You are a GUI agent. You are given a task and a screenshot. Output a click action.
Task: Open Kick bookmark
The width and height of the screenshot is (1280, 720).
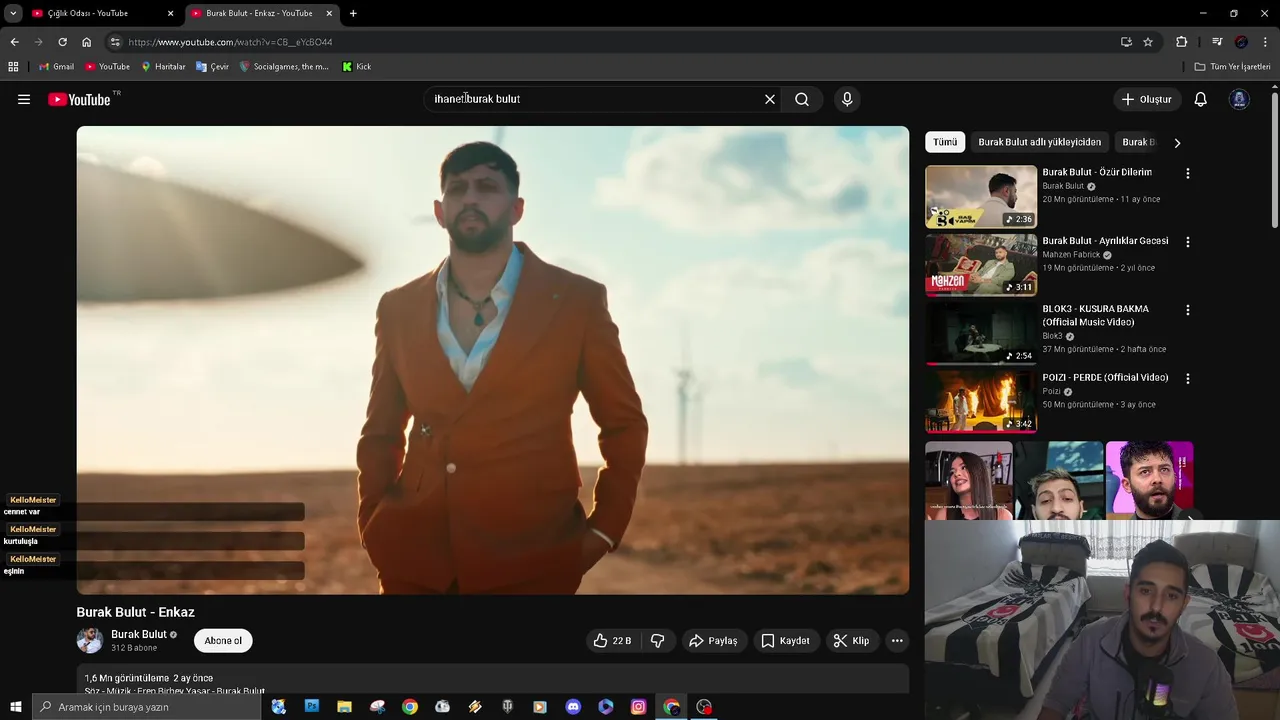(x=356, y=67)
